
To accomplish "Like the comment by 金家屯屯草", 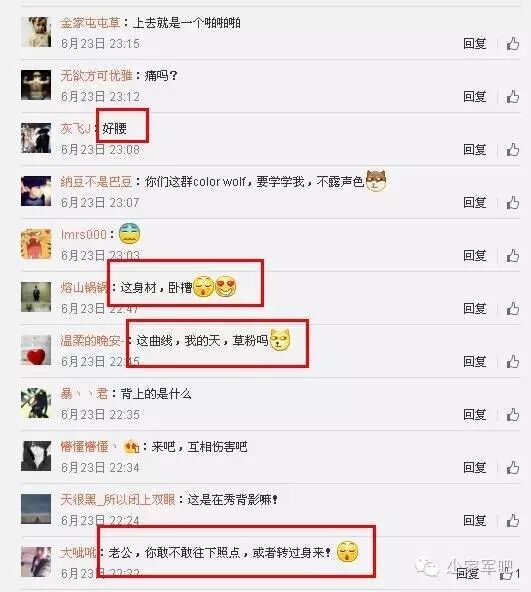I will click(x=512, y=44).
